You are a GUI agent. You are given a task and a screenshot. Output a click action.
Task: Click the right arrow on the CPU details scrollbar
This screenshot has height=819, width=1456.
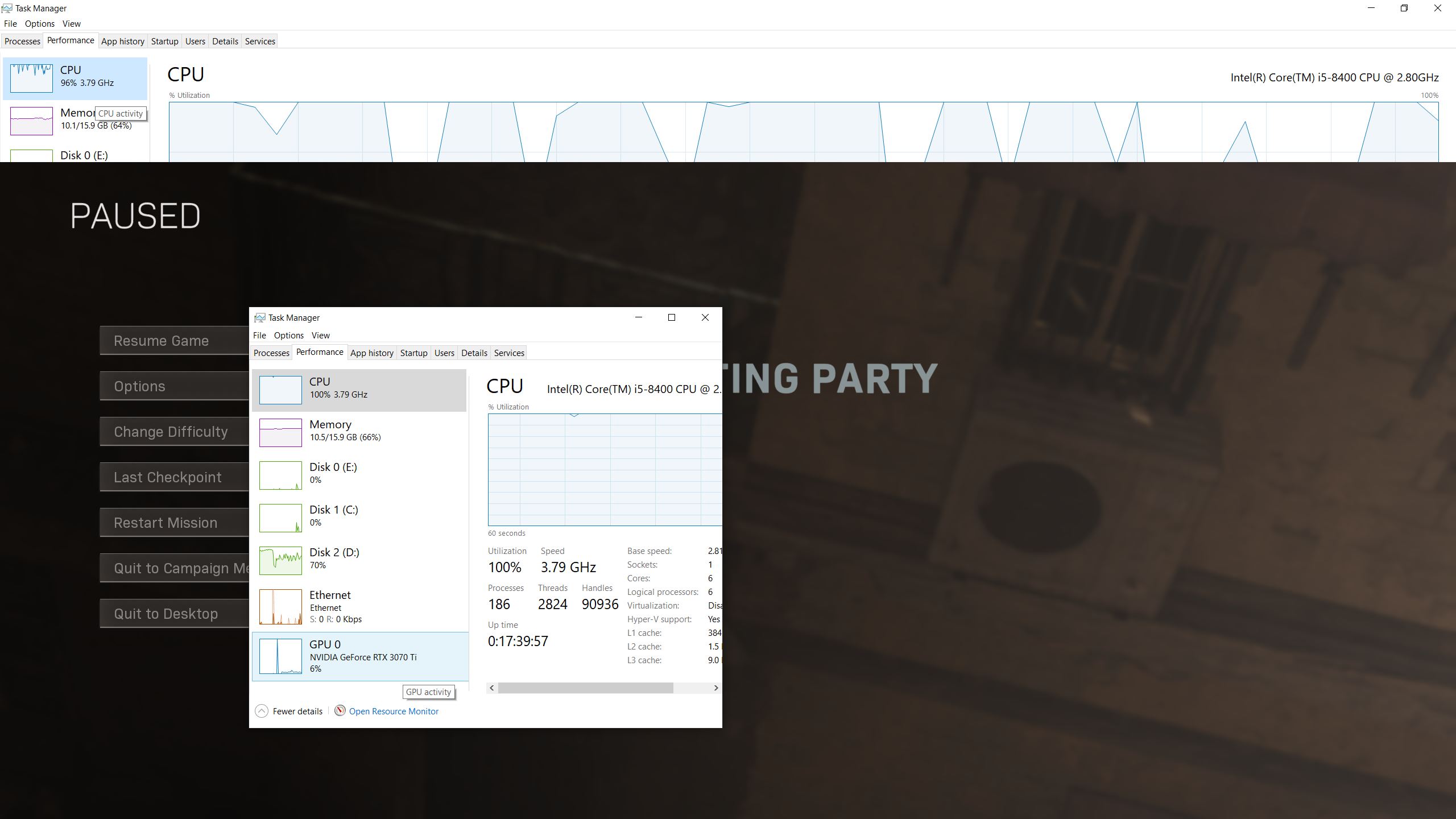click(715, 688)
